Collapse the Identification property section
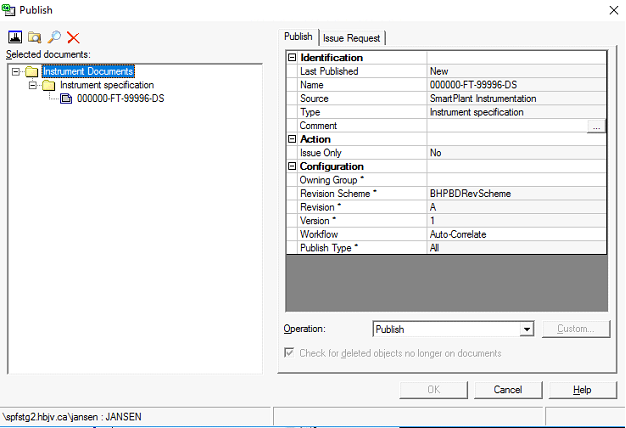This screenshot has width=626, height=428. (x=292, y=58)
